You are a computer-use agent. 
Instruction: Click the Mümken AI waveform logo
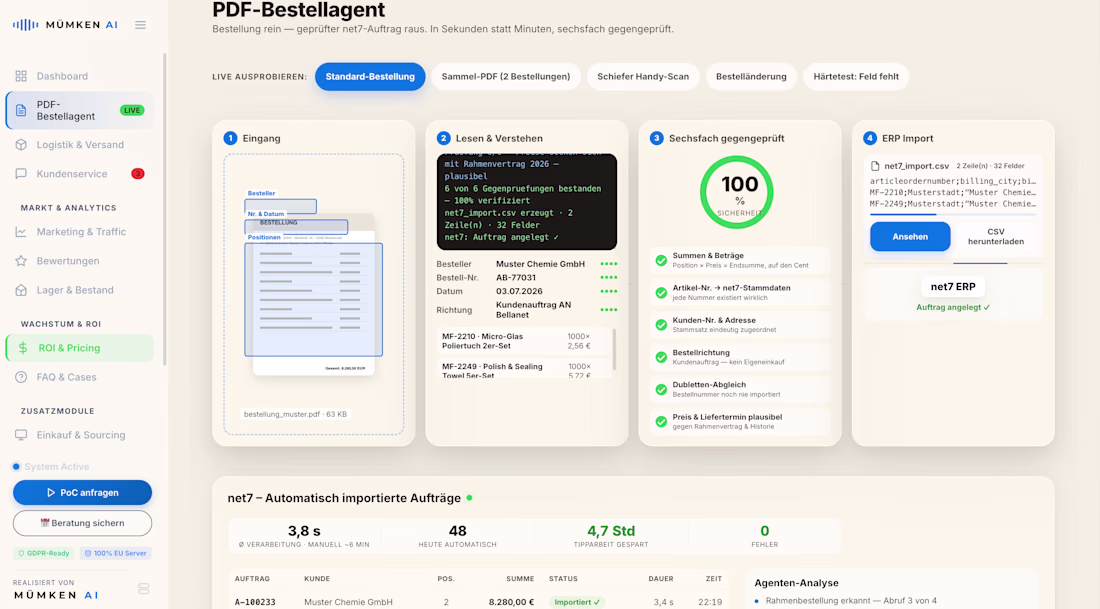pyautogui.click(x=26, y=25)
